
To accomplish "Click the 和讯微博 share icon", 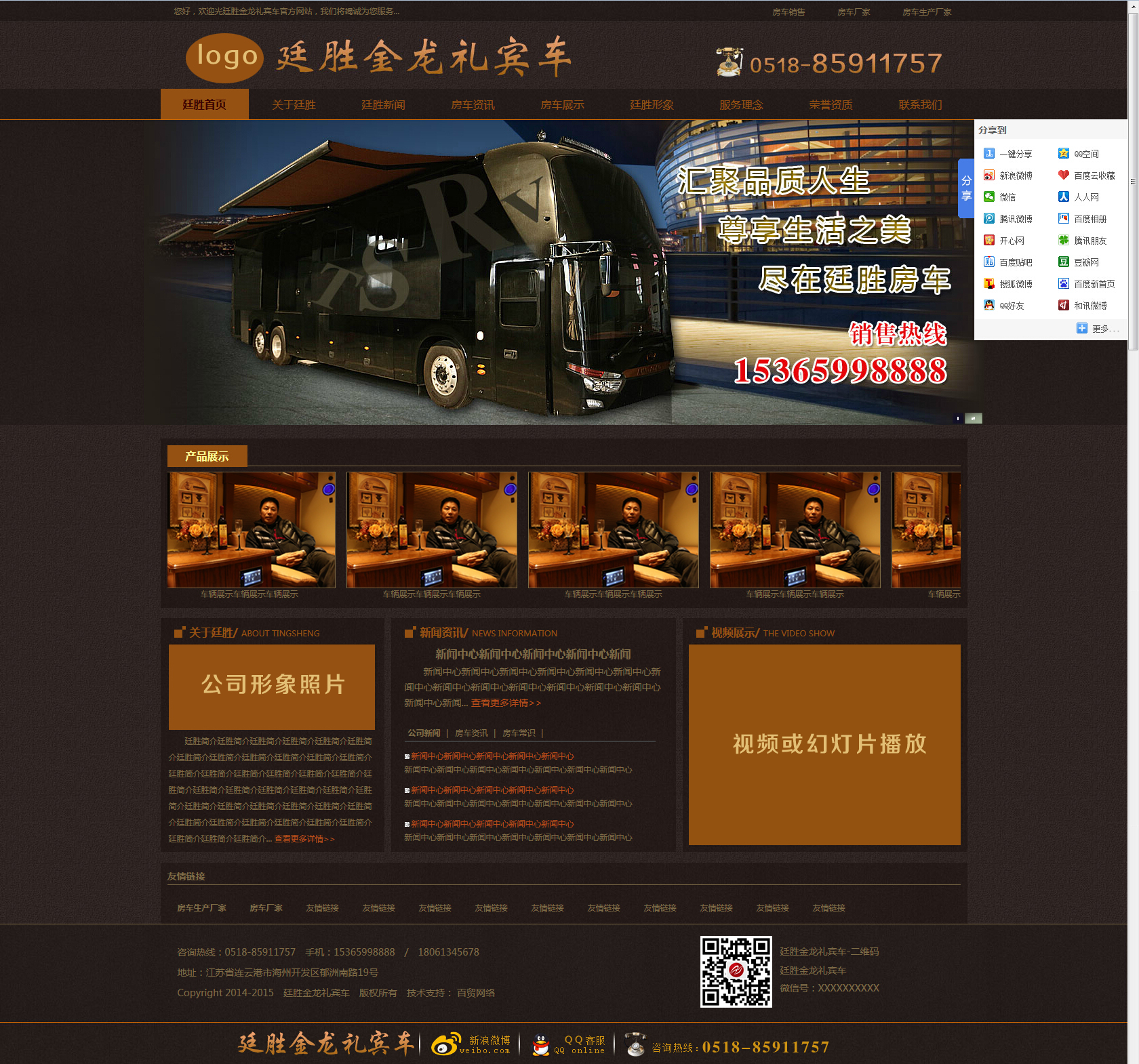I will (x=1064, y=306).
